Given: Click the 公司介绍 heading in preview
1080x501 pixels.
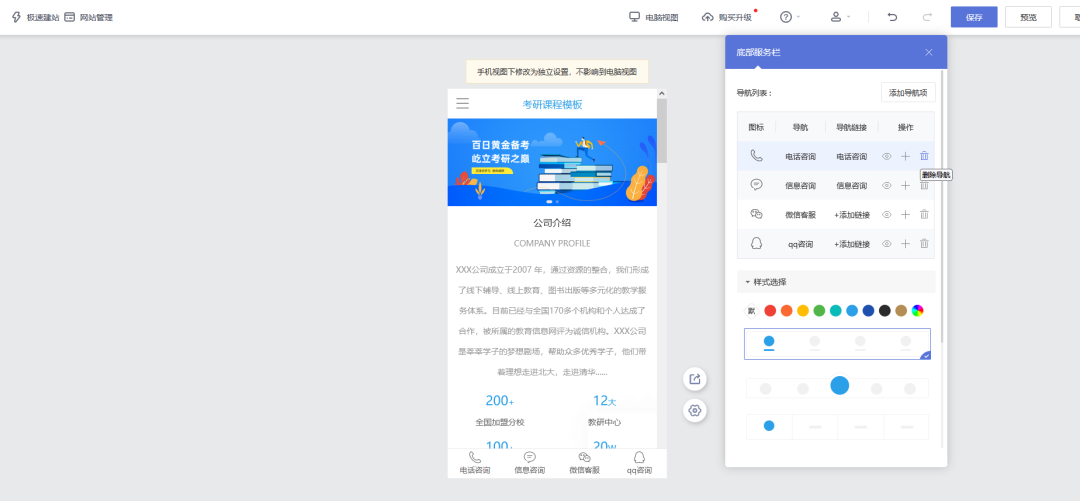Looking at the screenshot, I should (x=552, y=223).
